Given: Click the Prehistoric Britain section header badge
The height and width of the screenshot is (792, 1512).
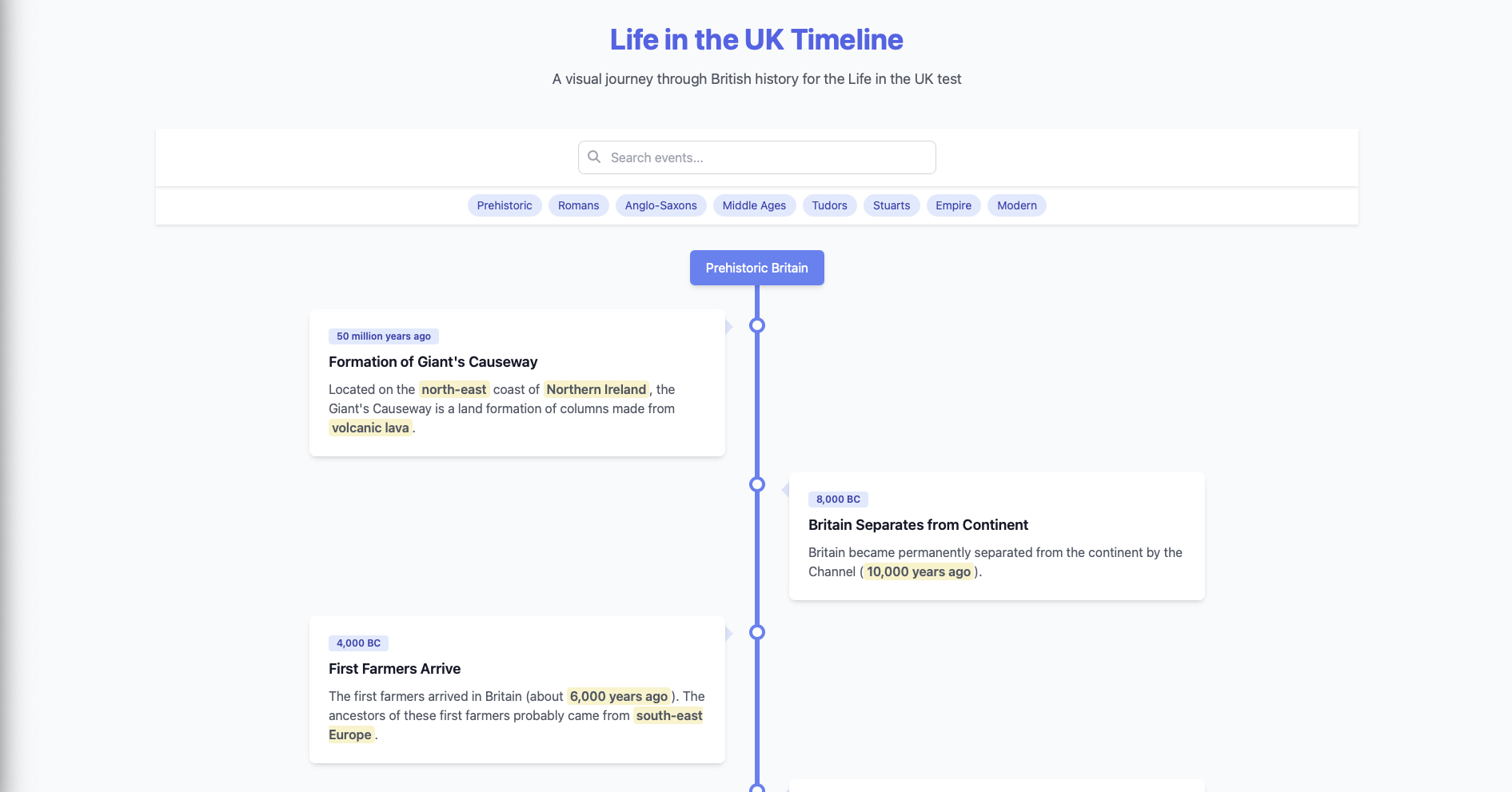Looking at the screenshot, I should (x=757, y=268).
